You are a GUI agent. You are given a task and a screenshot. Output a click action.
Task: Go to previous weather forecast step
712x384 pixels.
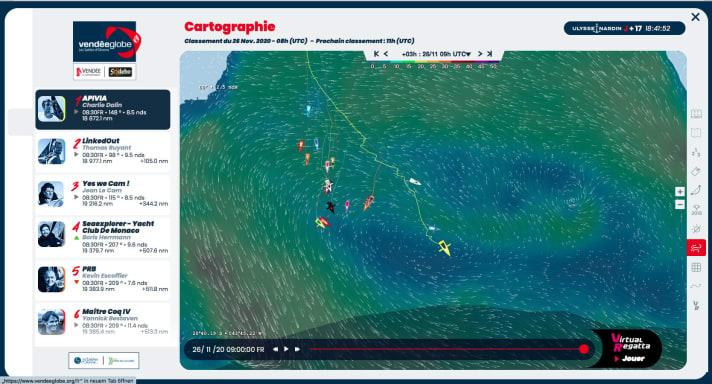[386, 54]
